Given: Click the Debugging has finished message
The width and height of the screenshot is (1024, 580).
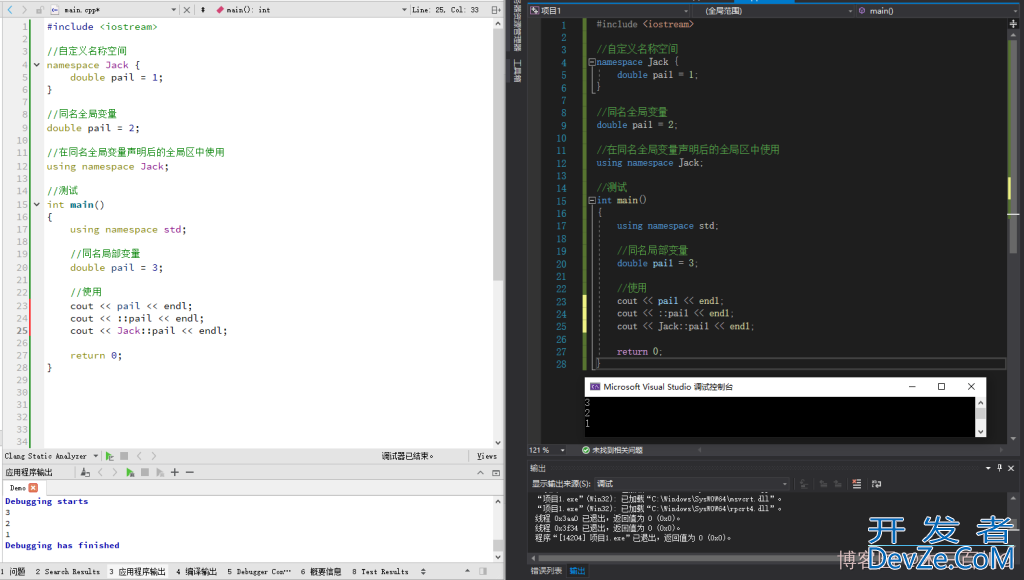Looking at the screenshot, I should coord(62,545).
